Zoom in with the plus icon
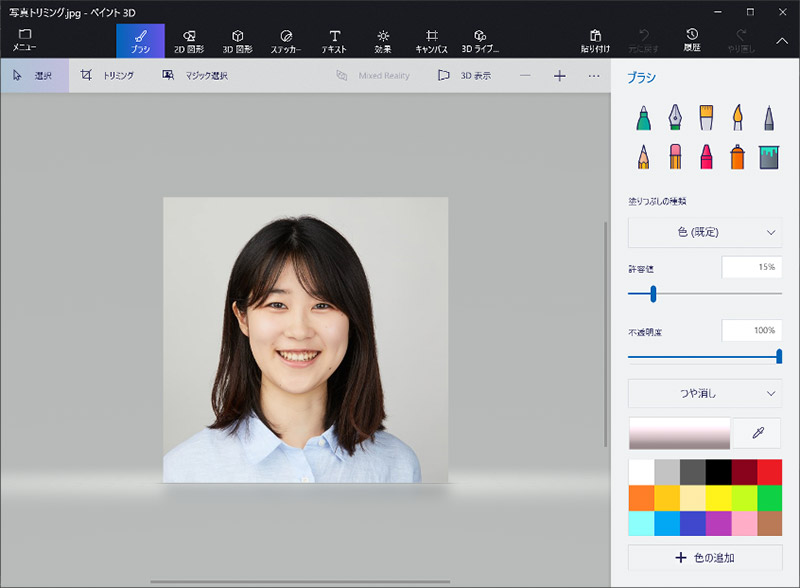800x588 pixels. click(x=560, y=75)
